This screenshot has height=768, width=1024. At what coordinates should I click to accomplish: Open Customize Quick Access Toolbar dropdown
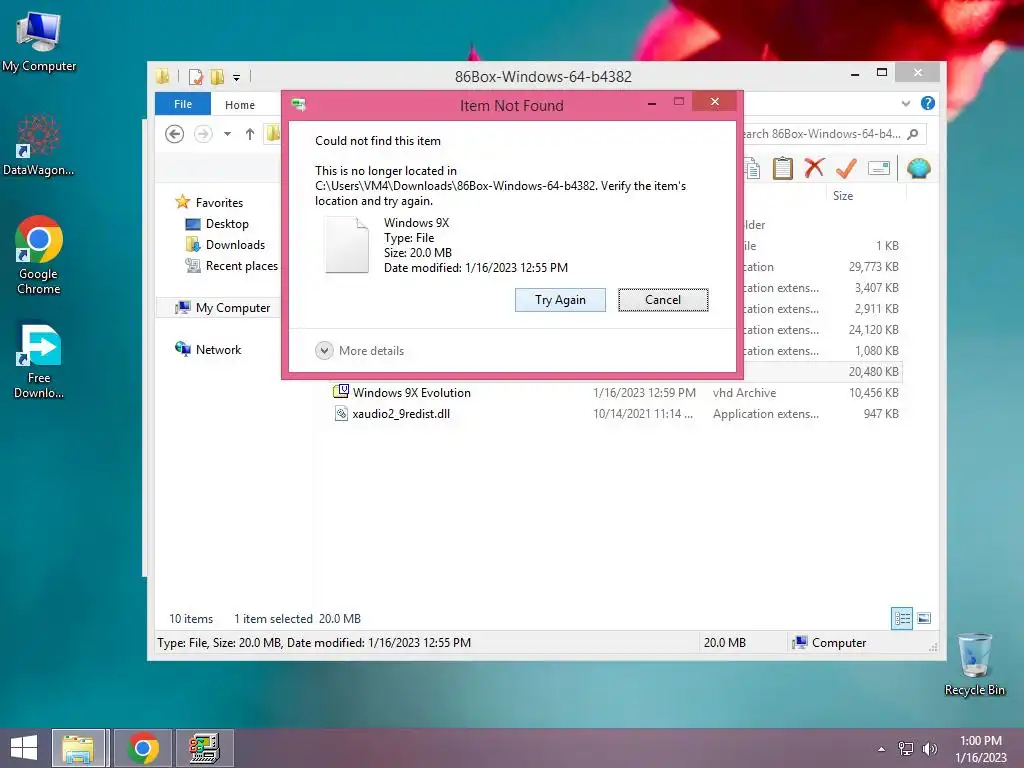pyautogui.click(x=236, y=77)
